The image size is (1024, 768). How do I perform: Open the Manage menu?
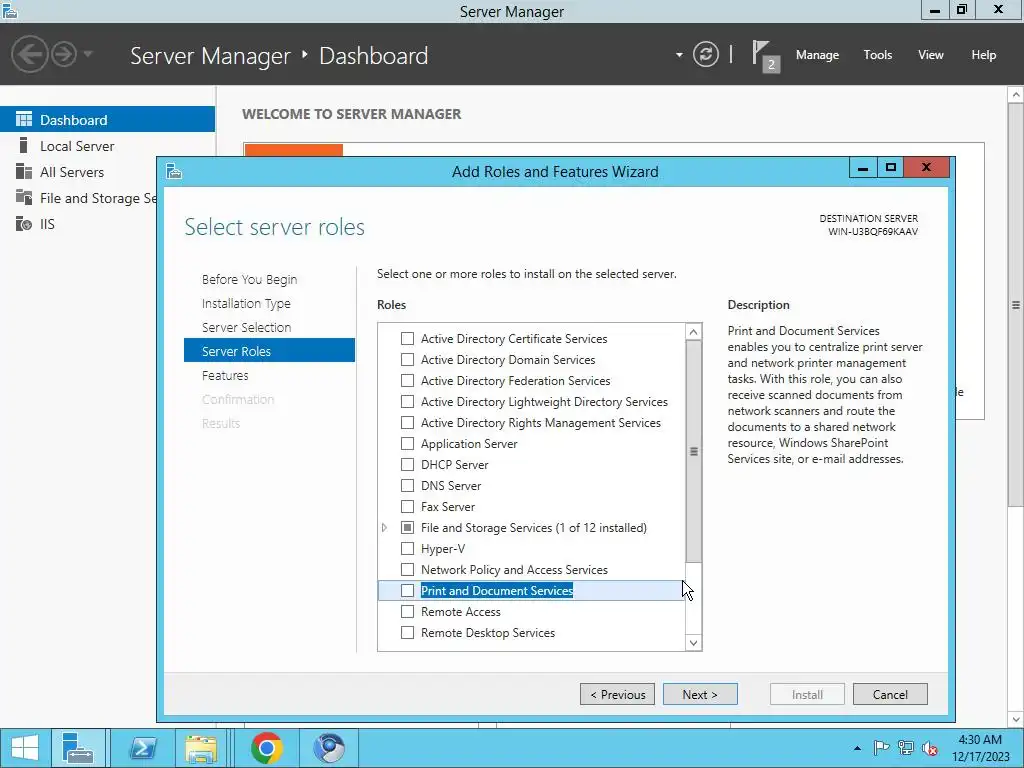click(x=817, y=55)
